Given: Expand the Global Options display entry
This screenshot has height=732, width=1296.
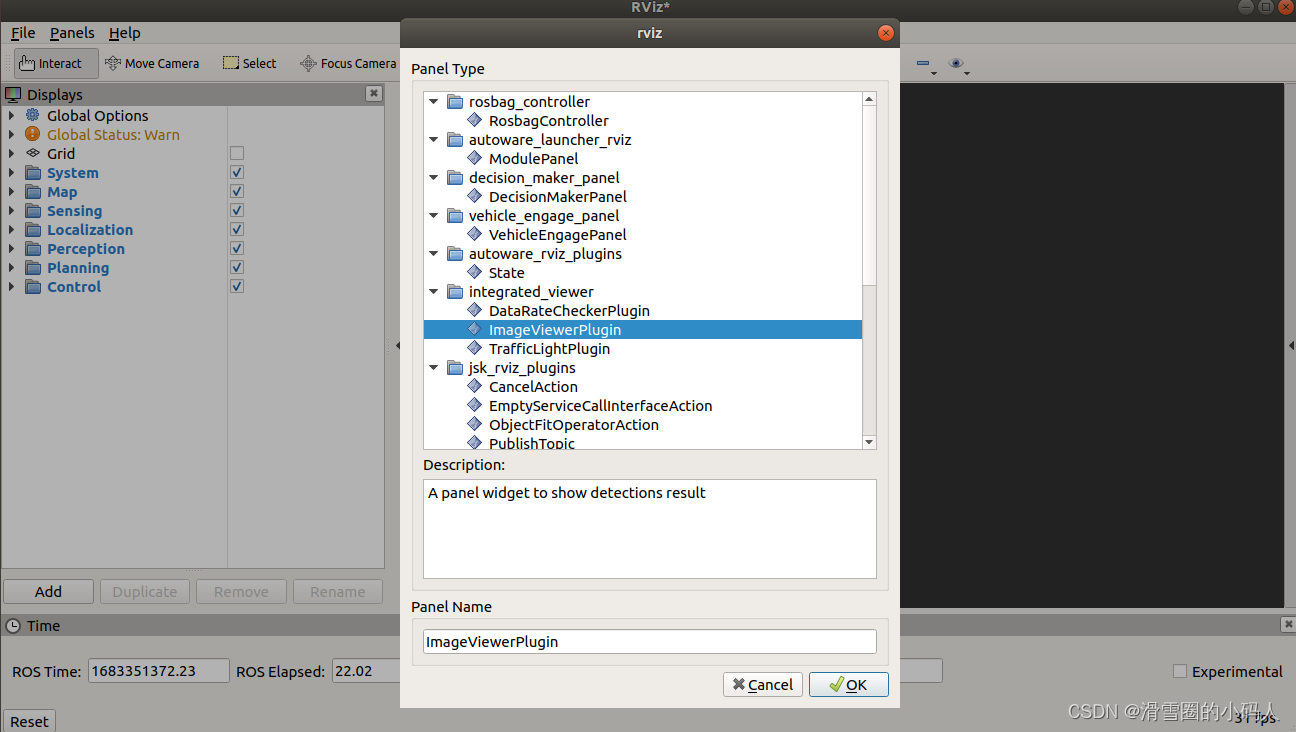Looking at the screenshot, I should pyautogui.click(x=12, y=115).
